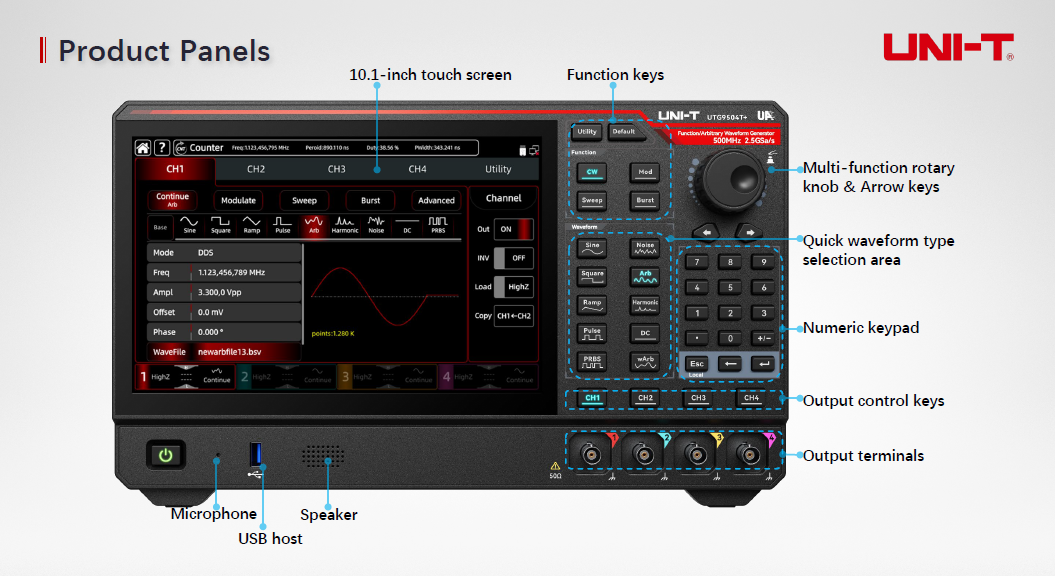The width and height of the screenshot is (1055, 576).
Task: Select the PRBS waveform icon on the touch screen
Action: click(x=438, y=225)
